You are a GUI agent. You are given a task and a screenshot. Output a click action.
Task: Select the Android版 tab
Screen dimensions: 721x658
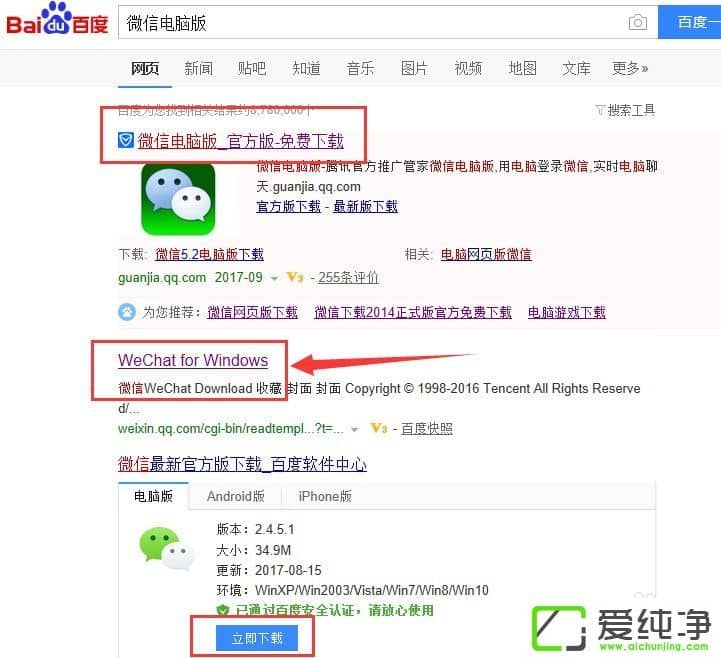[x=235, y=496]
